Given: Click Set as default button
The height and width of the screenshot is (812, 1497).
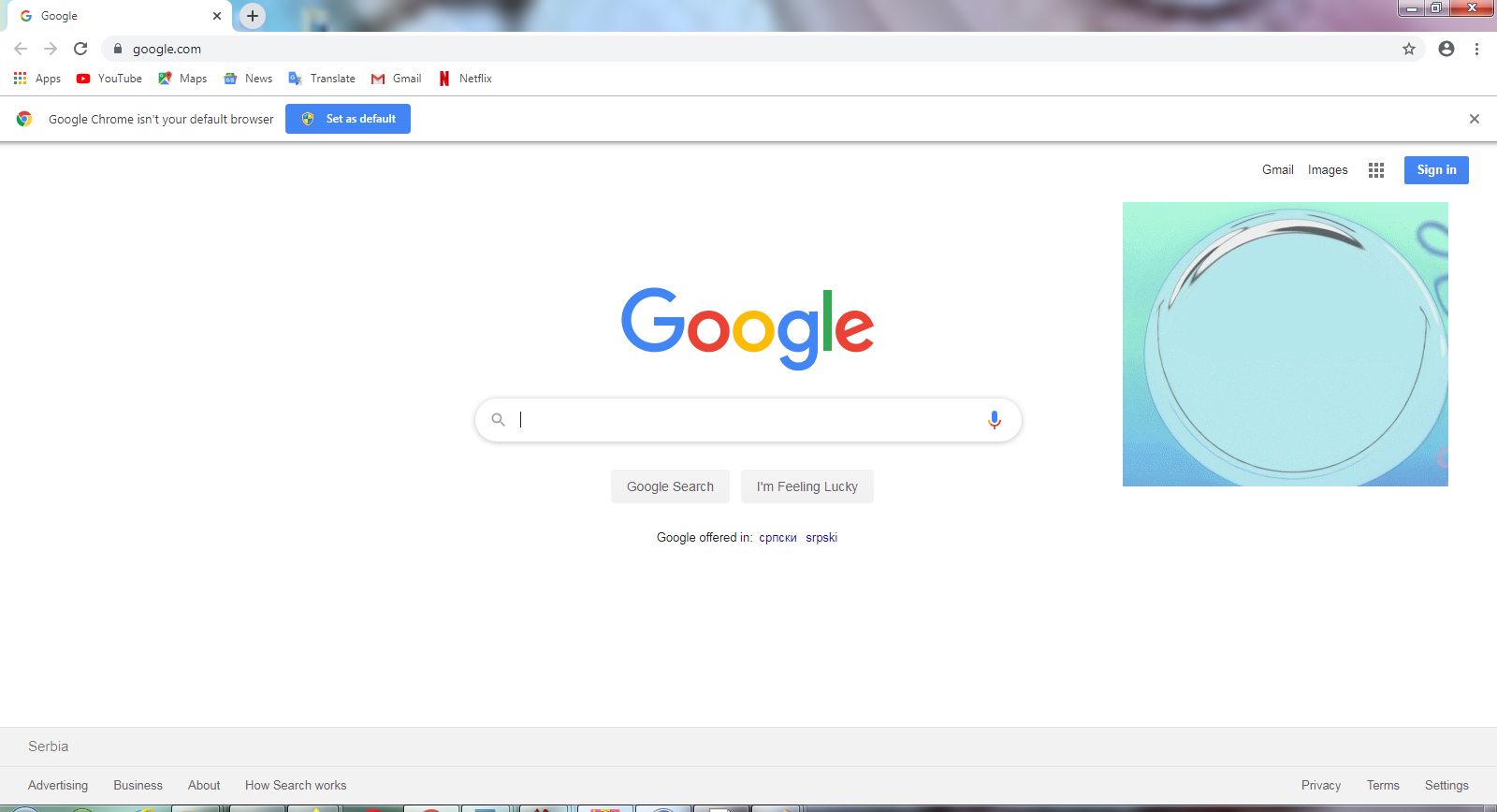Looking at the screenshot, I should pyautogui.click(x=348, y=119).
